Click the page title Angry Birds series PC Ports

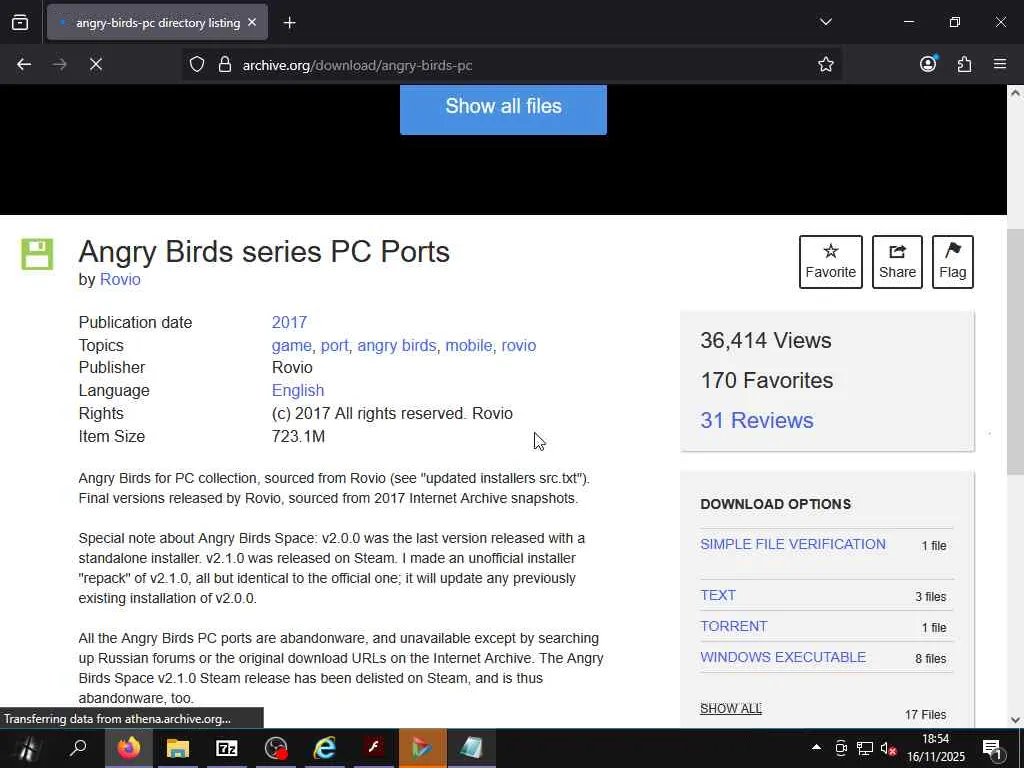[264, 252]
